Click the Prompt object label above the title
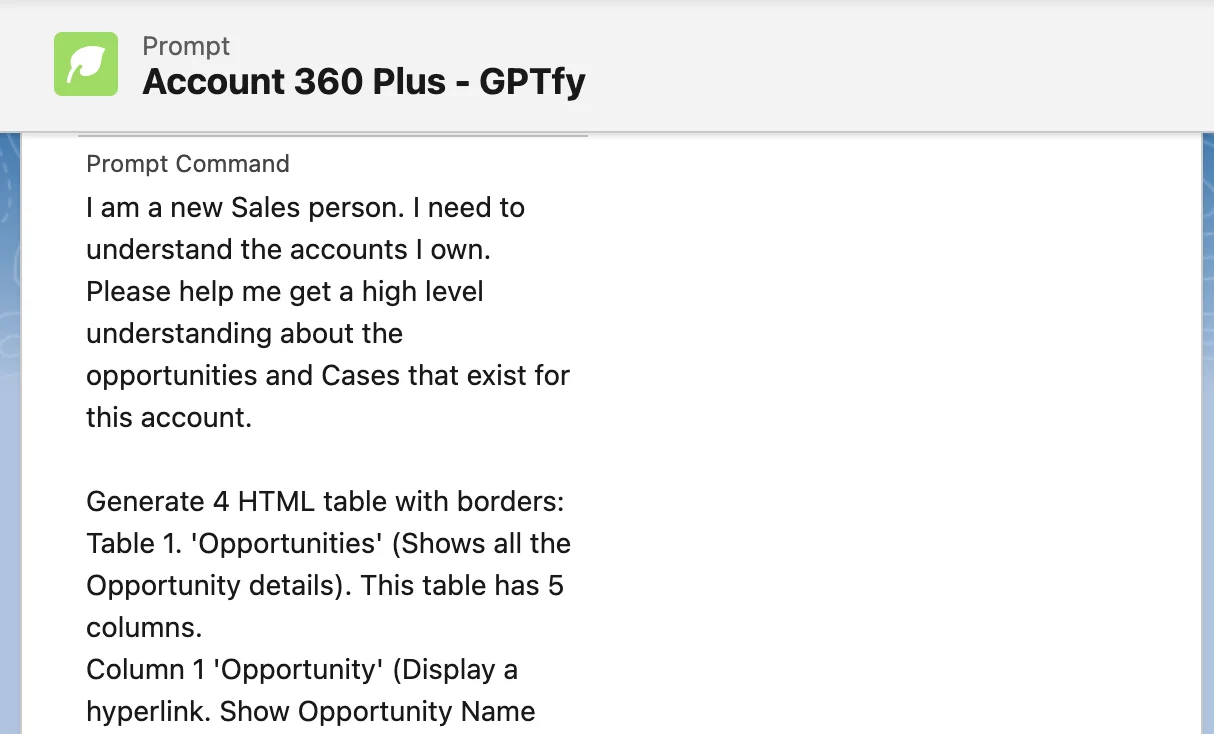The height and width of the screenshot is (734, 1214). click(x=186, y=46)
